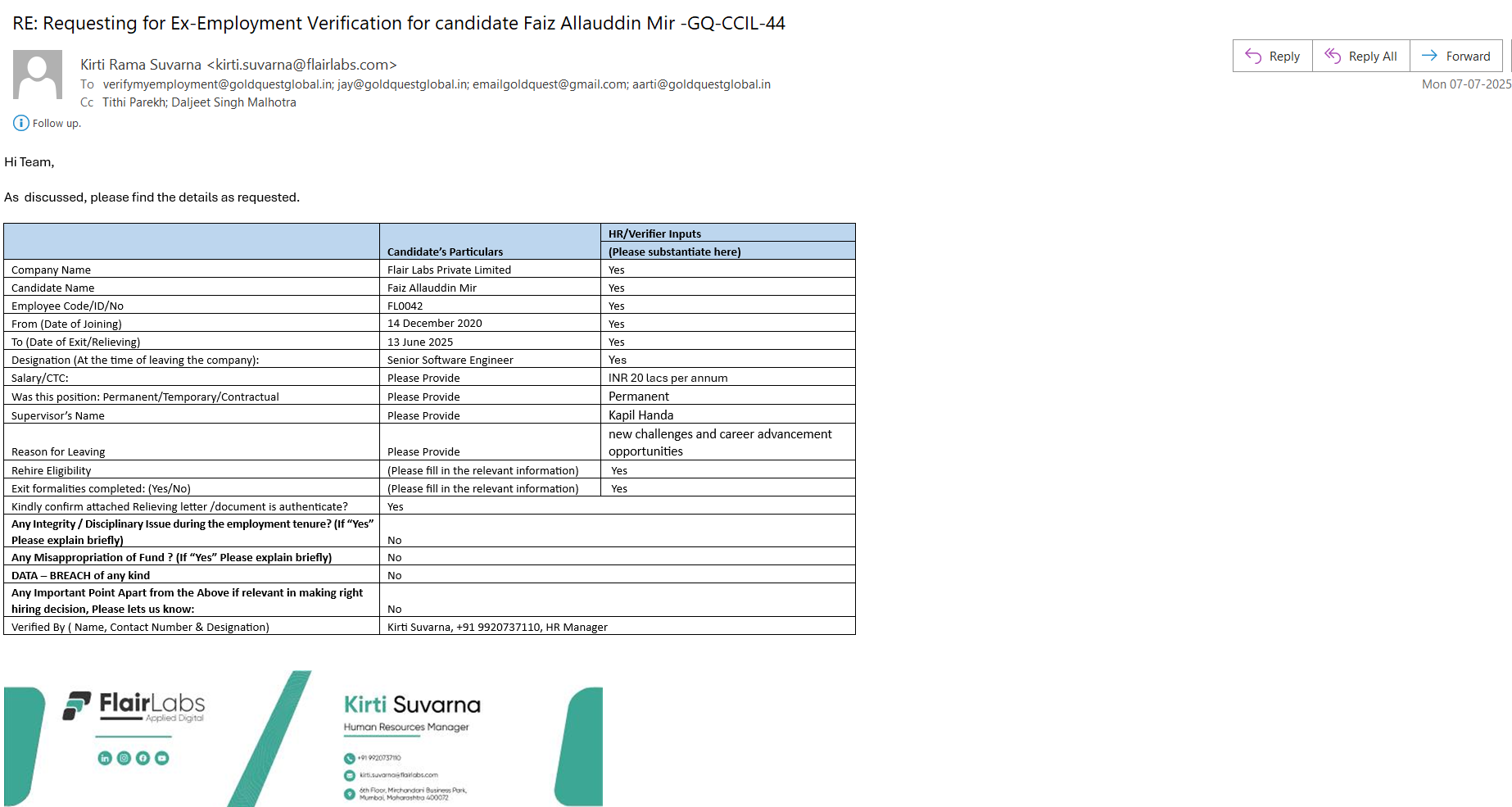The height and width of the screenshot is (807, 1512).
Task: Click the 'Candidate's Particulars' column header
Action: [446, 252]
